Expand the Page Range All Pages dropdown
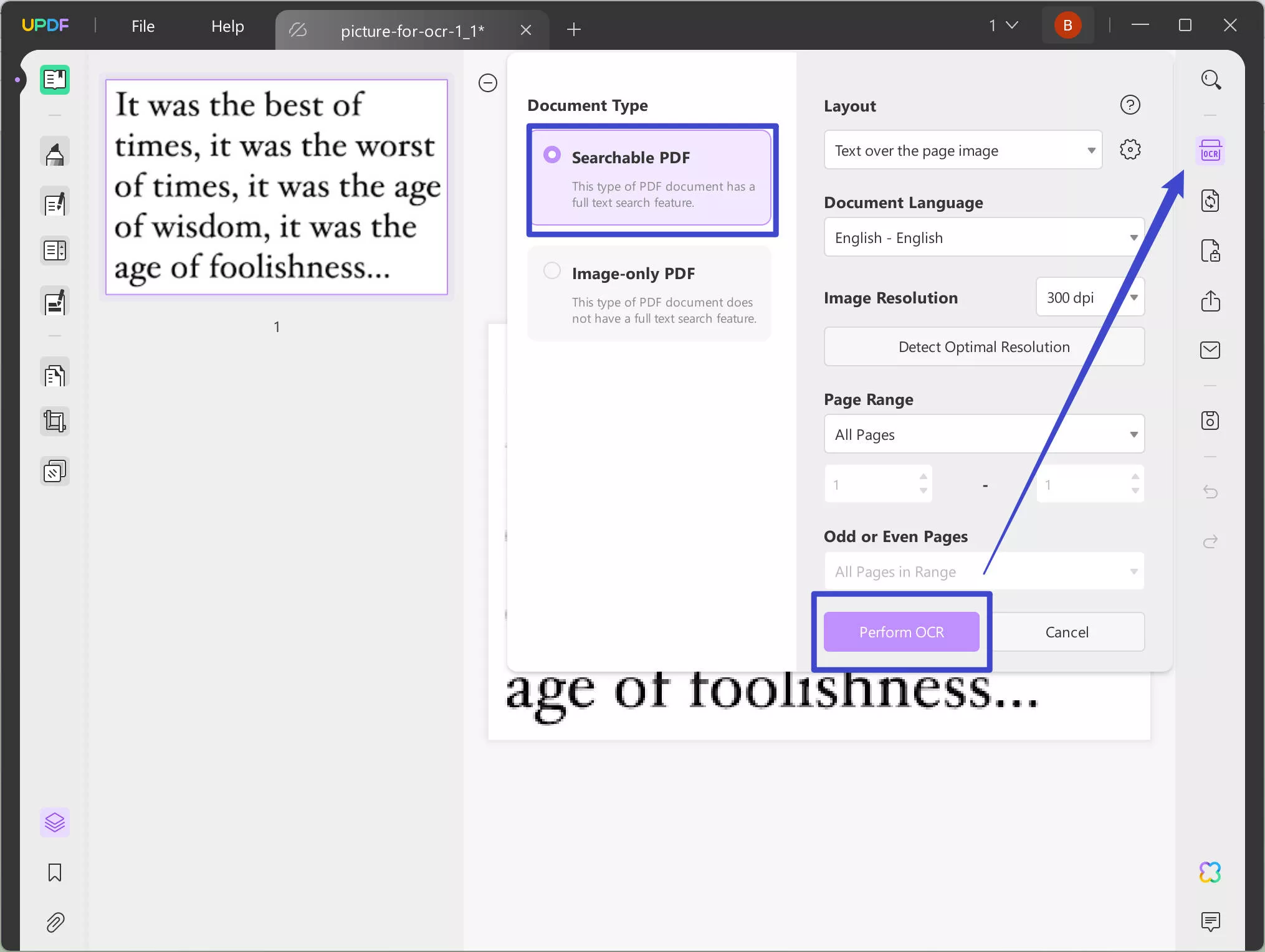This screenshot has width=1265, height=952. tap(984, 434)
